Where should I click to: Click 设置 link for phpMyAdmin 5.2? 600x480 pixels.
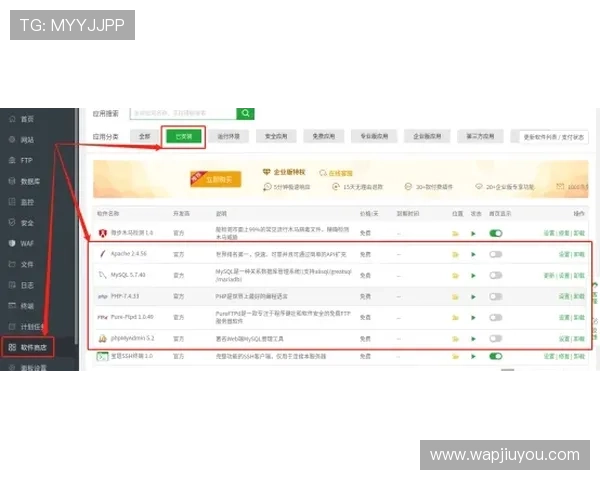564,339
